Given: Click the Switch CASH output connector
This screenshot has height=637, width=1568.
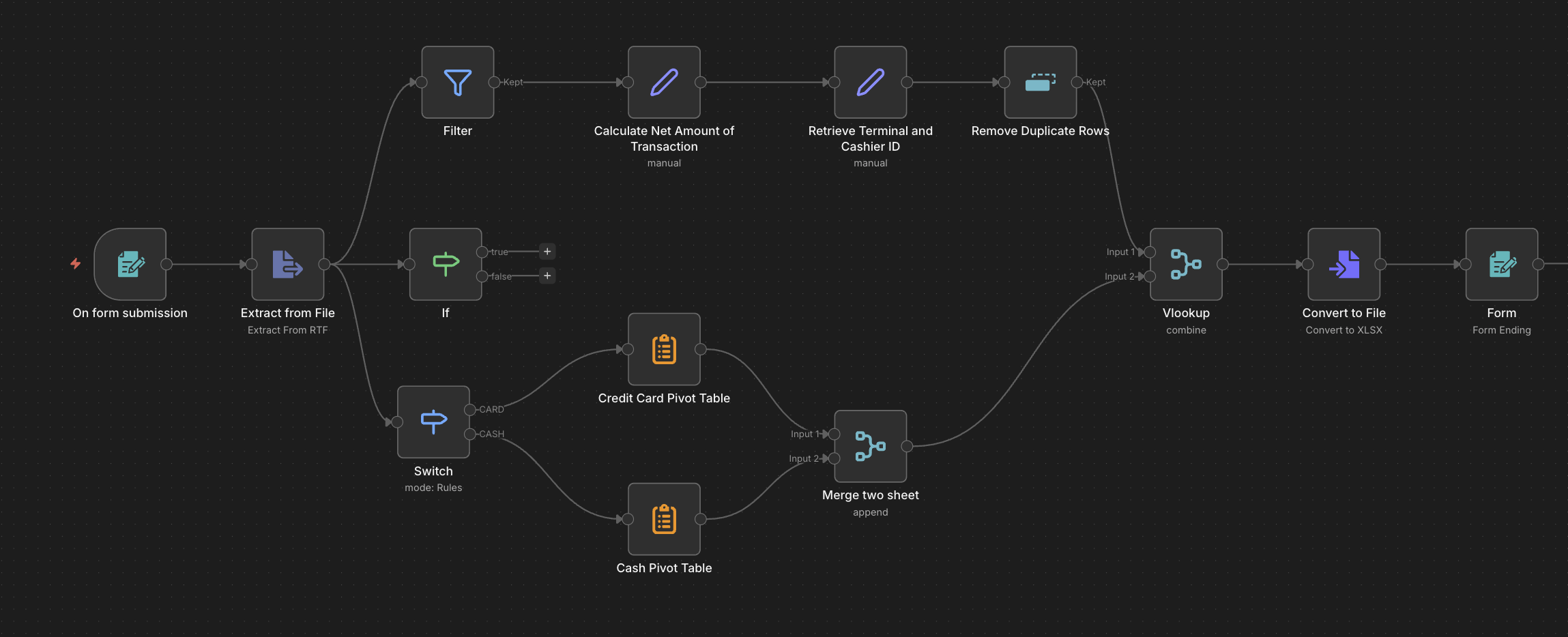Looking at the screenshot, I should pos(469,434).
